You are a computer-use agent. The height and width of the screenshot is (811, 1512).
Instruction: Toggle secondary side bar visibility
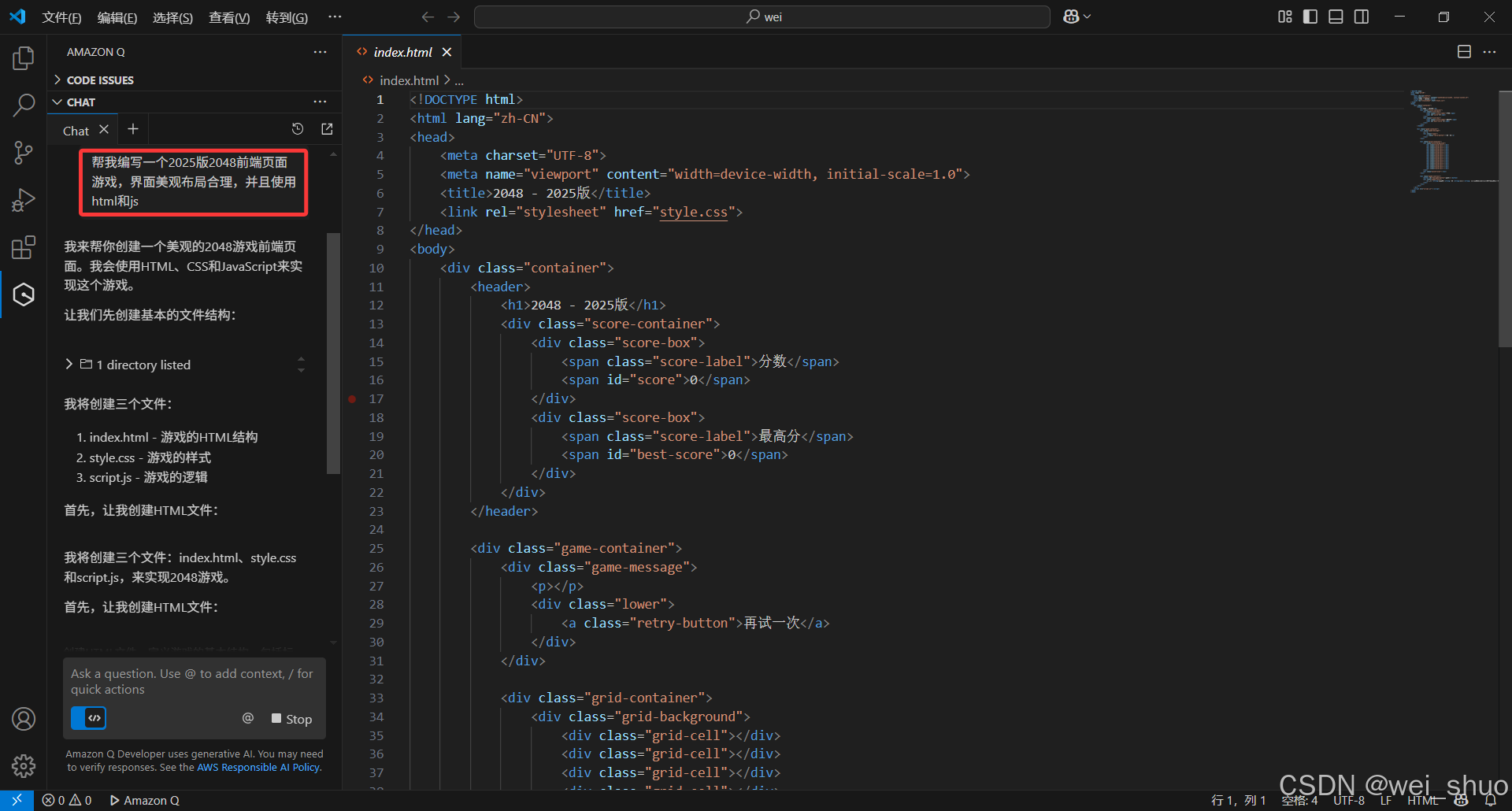(x=1362, y=17)
